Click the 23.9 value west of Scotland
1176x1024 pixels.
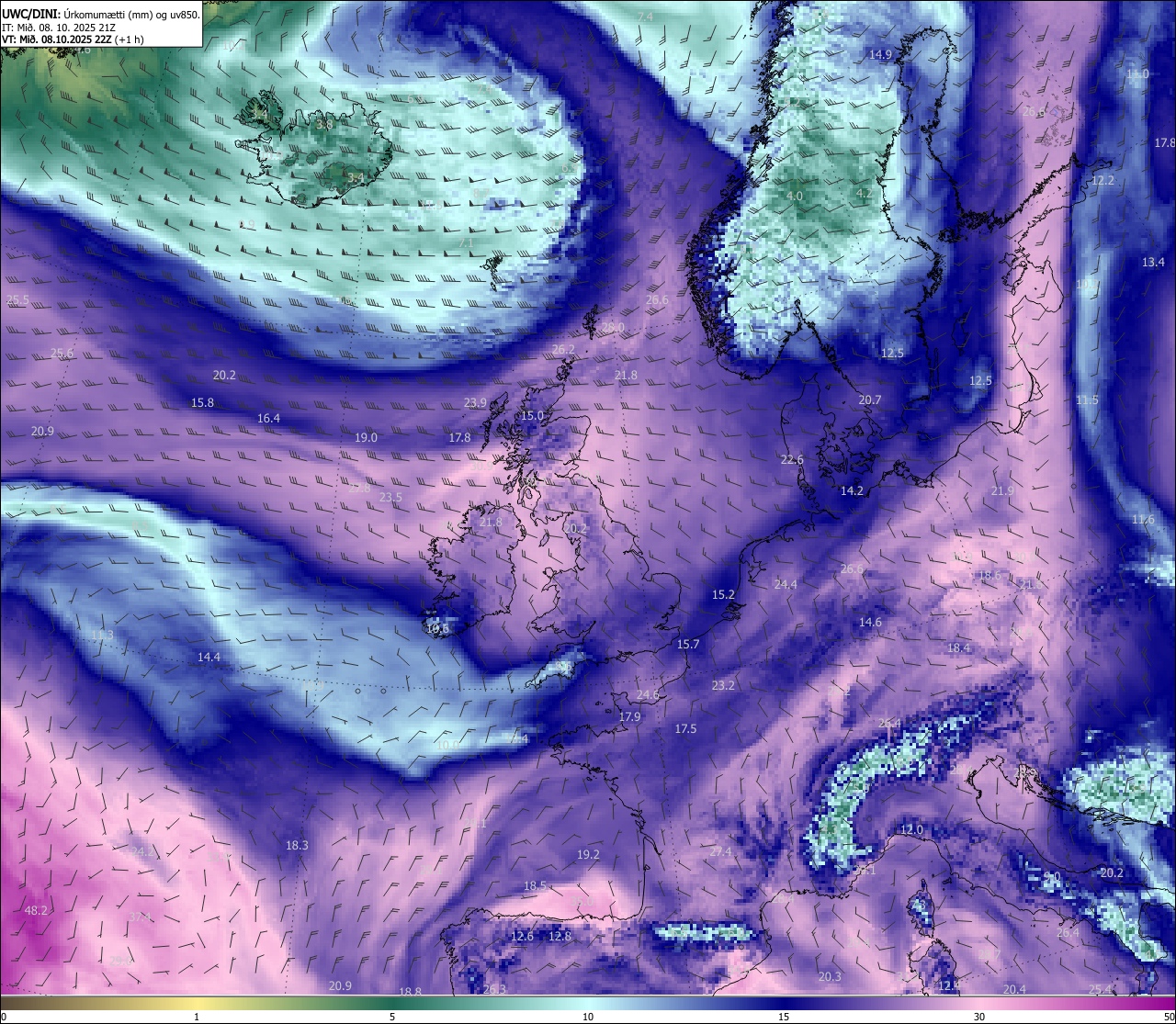[x=475, y=403]
